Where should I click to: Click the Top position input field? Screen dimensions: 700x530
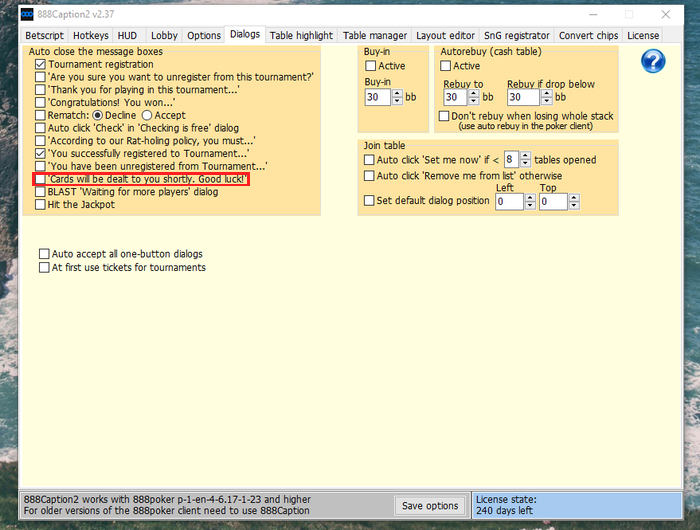(x=553, y=201)
